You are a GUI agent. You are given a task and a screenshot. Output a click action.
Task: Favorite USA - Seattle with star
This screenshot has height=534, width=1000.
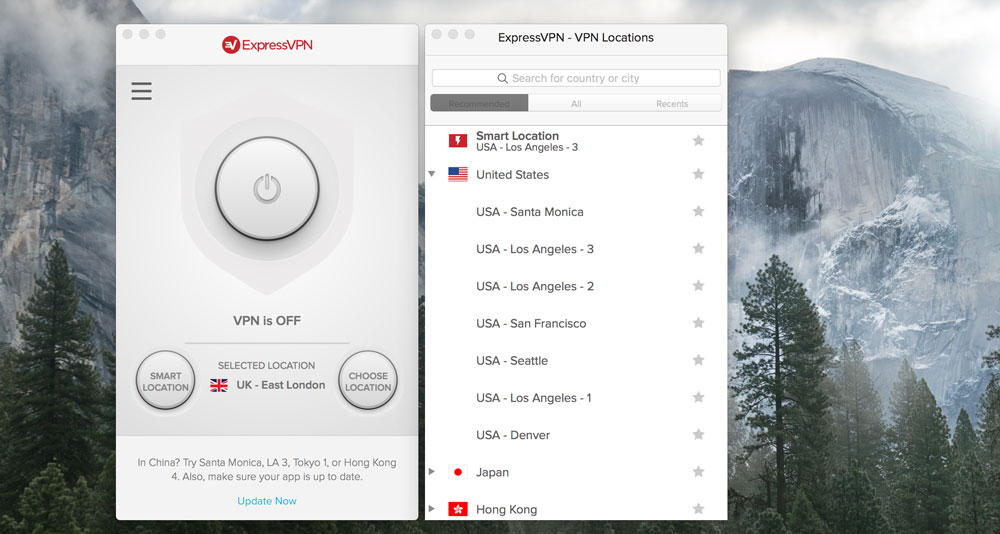698,360
